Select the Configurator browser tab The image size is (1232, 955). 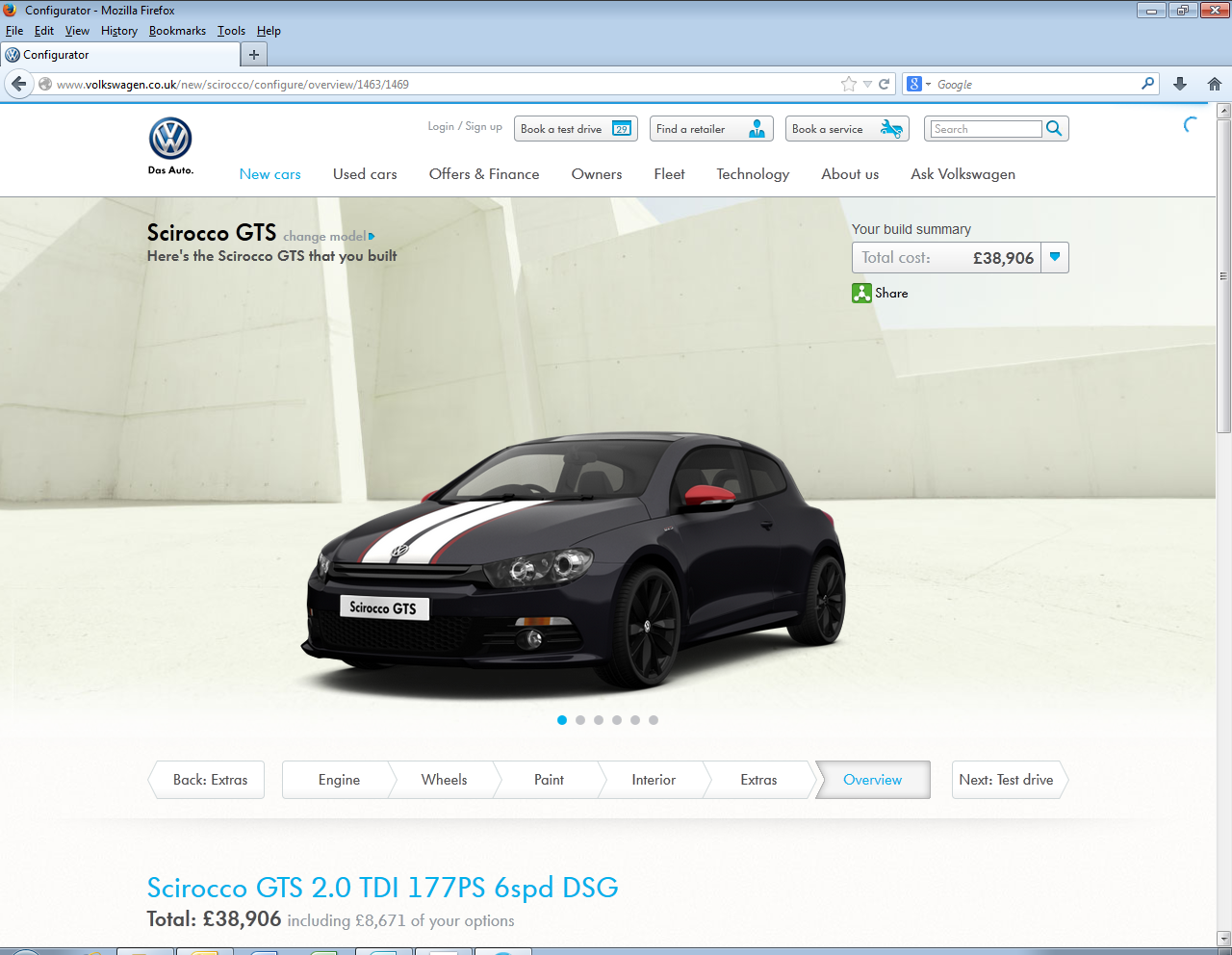coord(118,55)
